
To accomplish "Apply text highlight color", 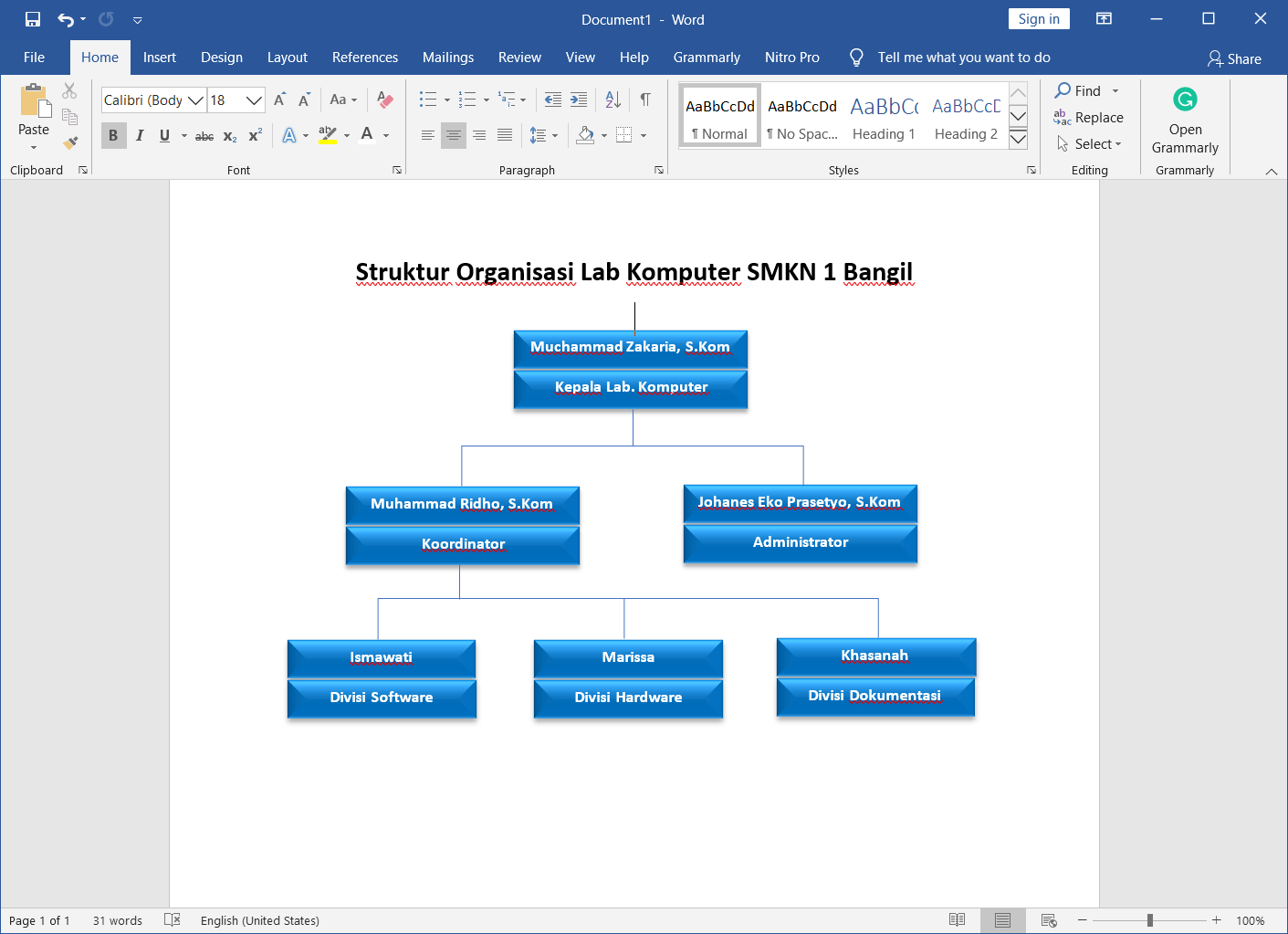I will (328, 135).
